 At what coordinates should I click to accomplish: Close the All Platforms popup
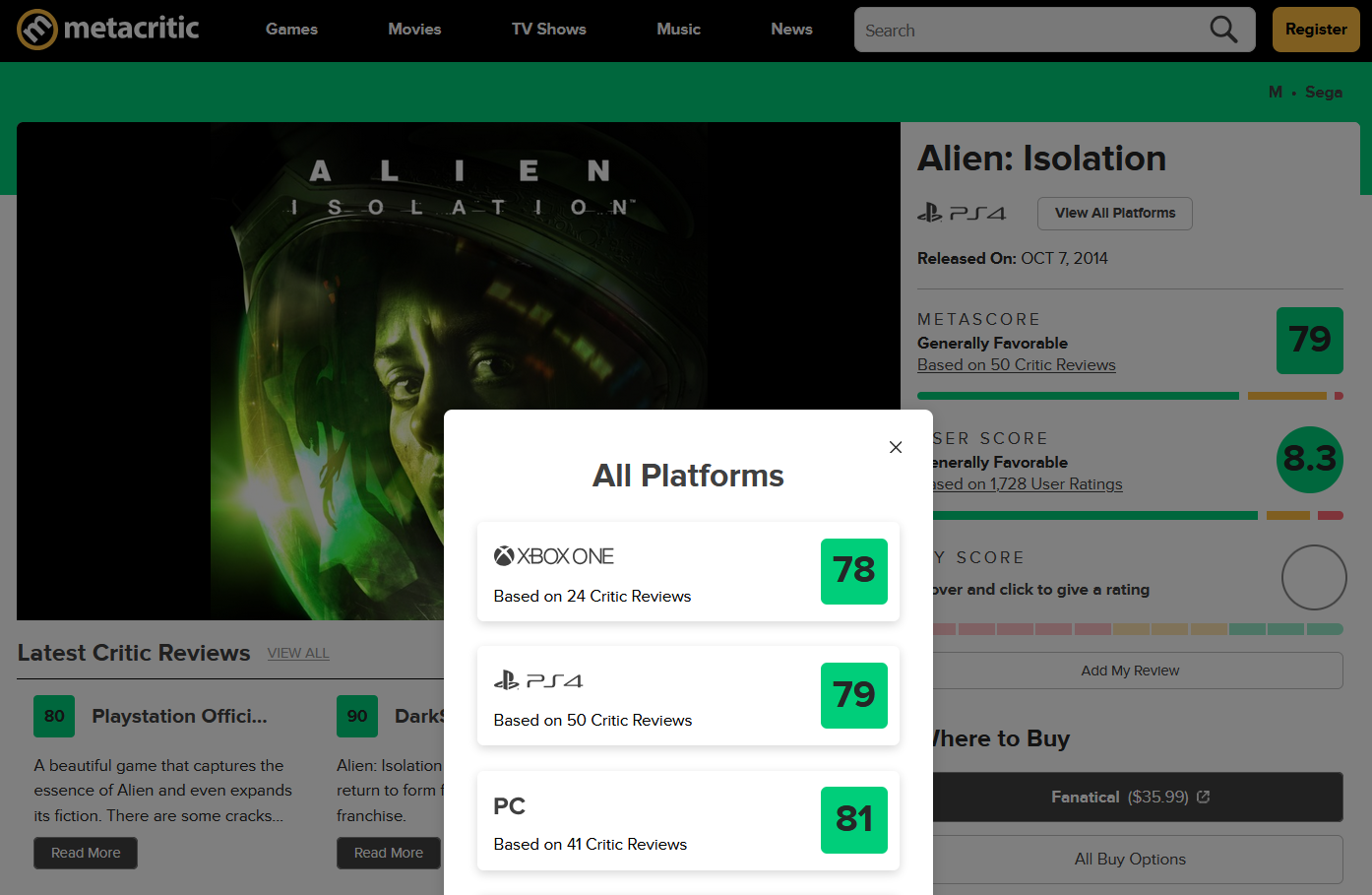pyautogui.click(x=896, y=447)
